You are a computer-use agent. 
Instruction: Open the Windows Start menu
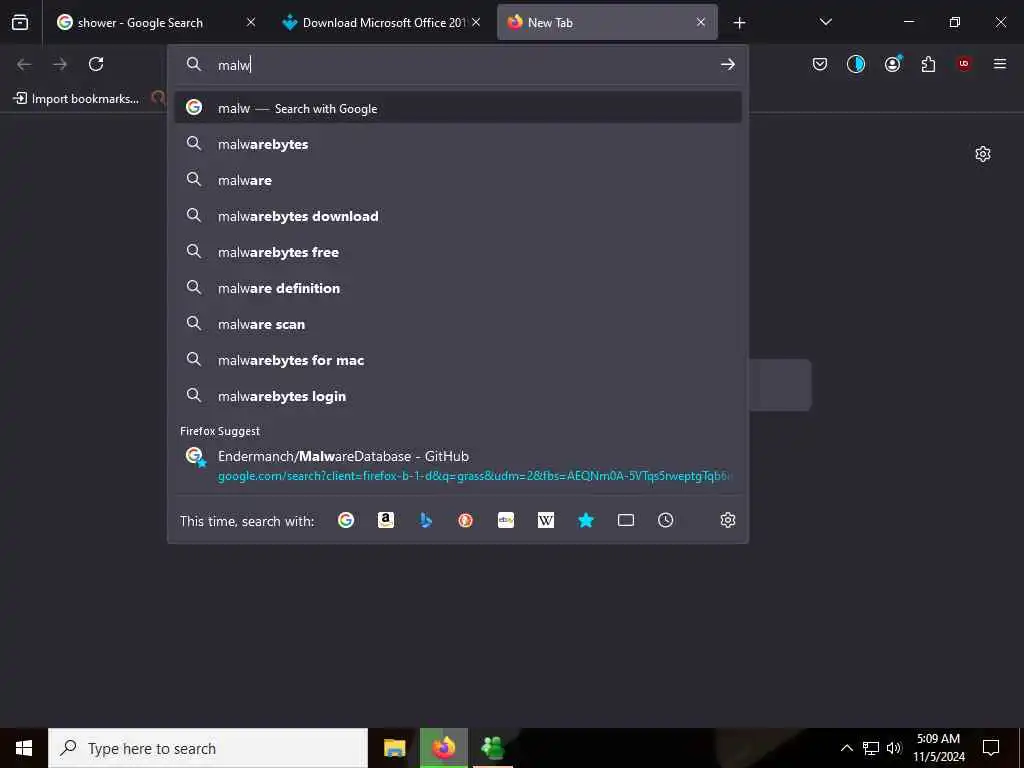pyautogui.click(x=24, y=748)
